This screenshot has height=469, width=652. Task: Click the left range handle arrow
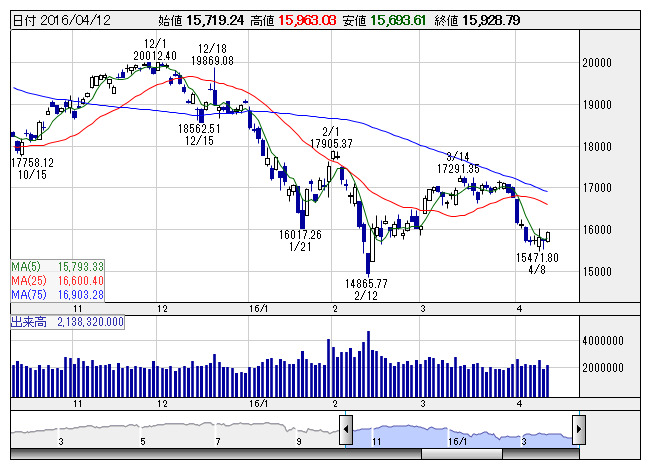[x=346, y=430]
